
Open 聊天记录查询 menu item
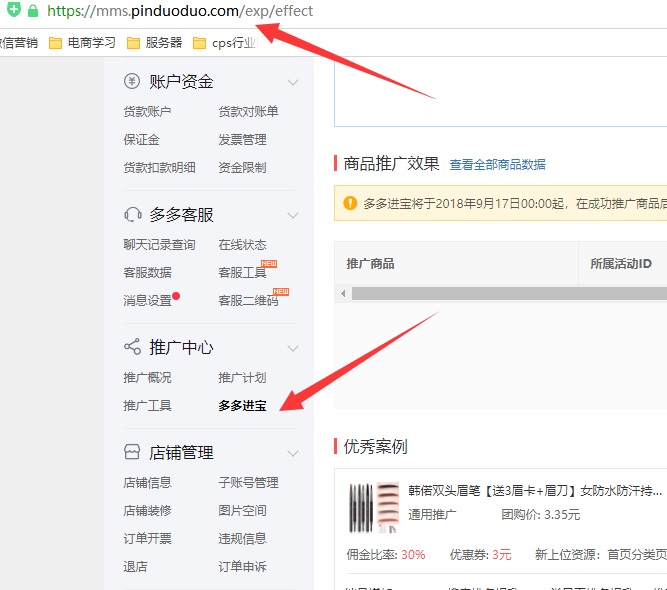(x=160, y=245)
